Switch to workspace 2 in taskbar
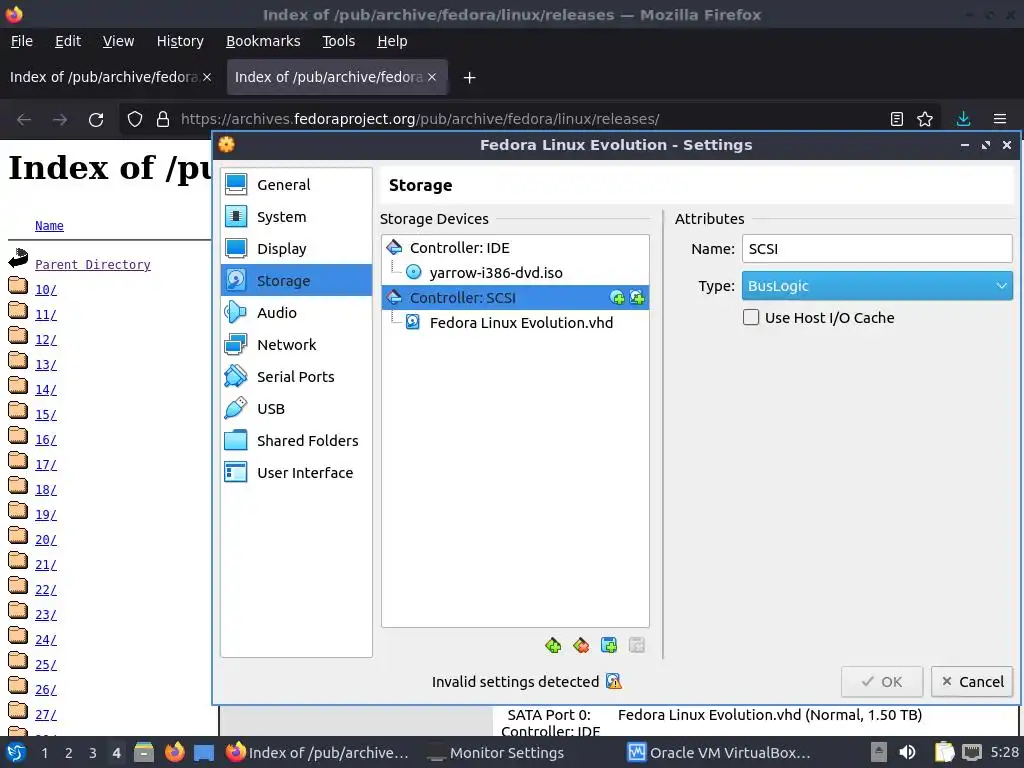 coord(69,753)
